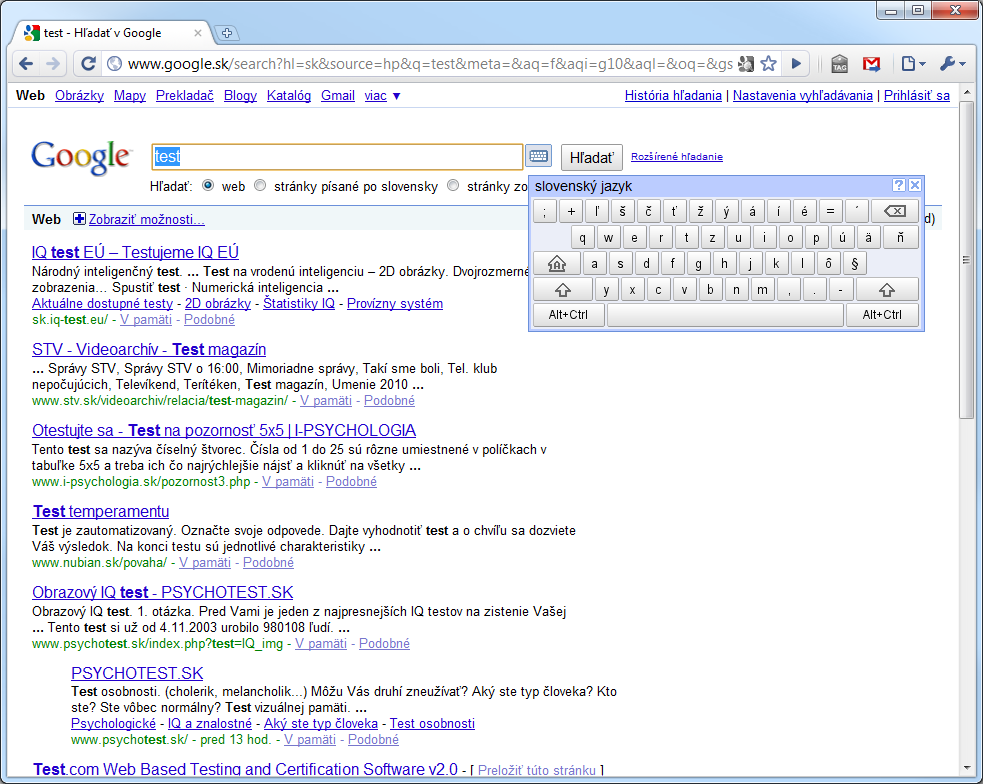
Task: Tap right shift key on virtual keyboard
Action: pos(886,290)
